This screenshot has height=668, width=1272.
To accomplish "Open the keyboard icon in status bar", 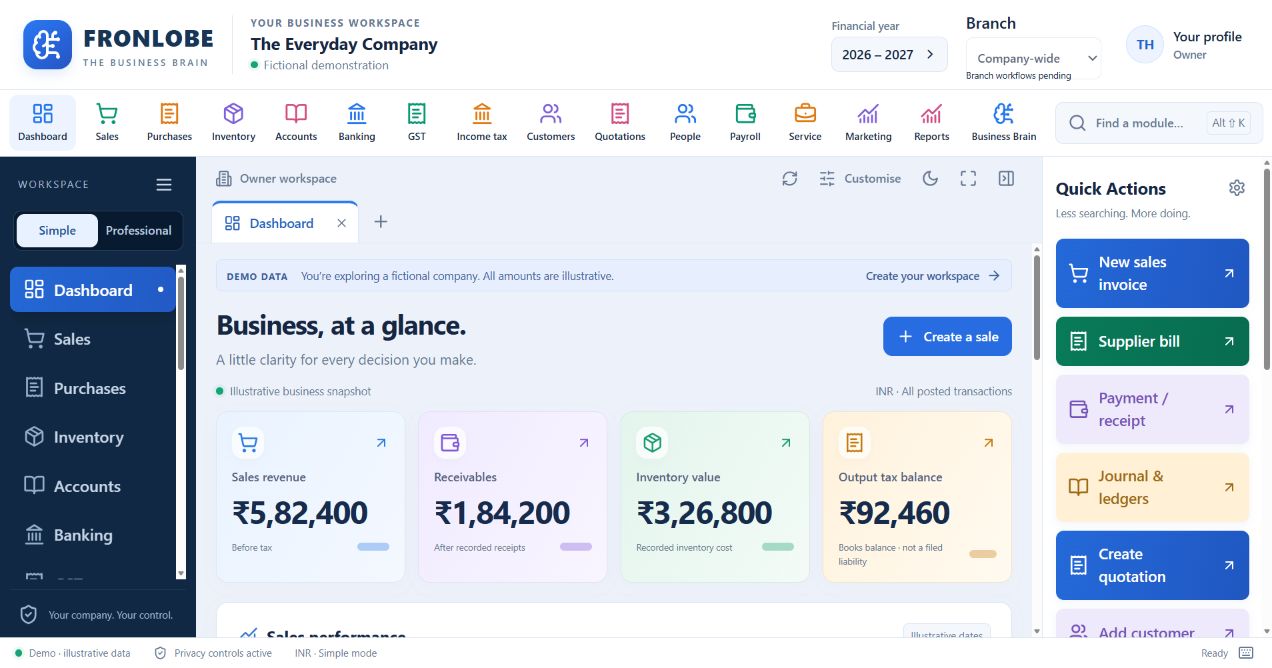I will (x=1246, y=653).
